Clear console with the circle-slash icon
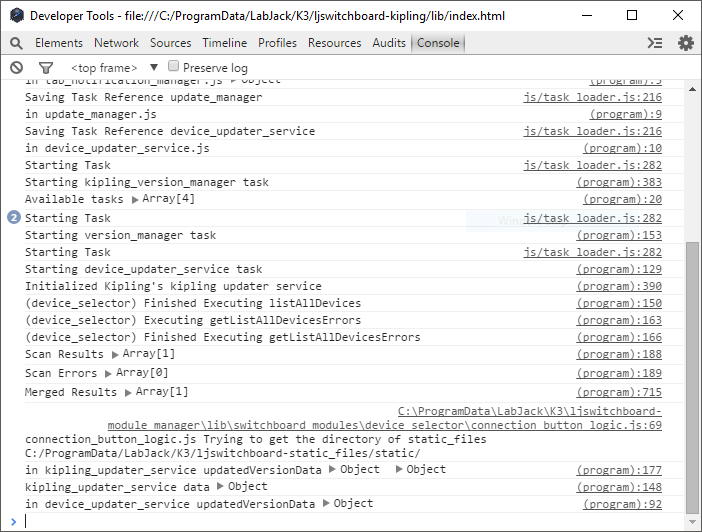702x532 pixels. (x=17, y=67)
